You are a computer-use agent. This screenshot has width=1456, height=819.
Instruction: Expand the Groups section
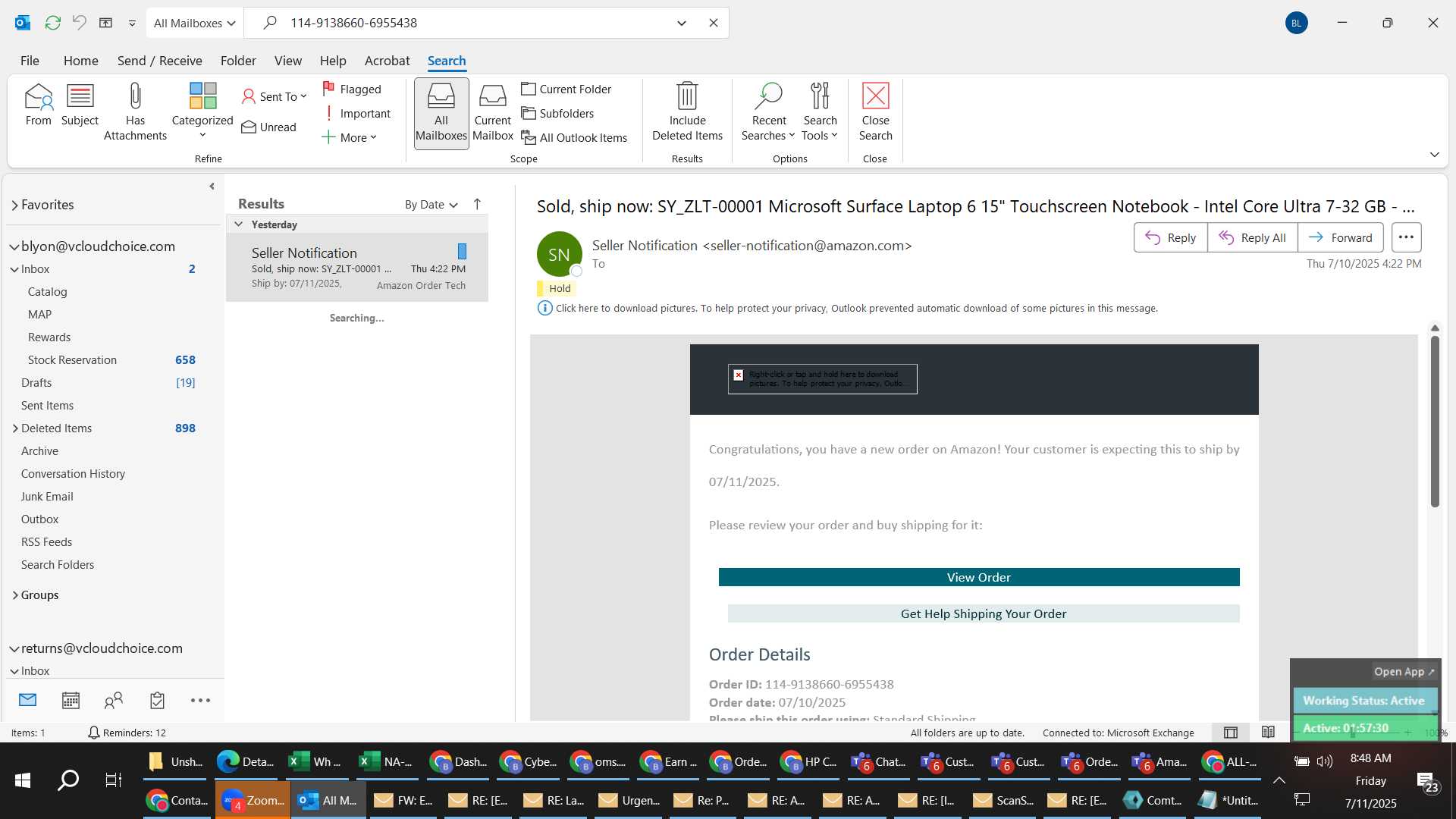[15, 595]
